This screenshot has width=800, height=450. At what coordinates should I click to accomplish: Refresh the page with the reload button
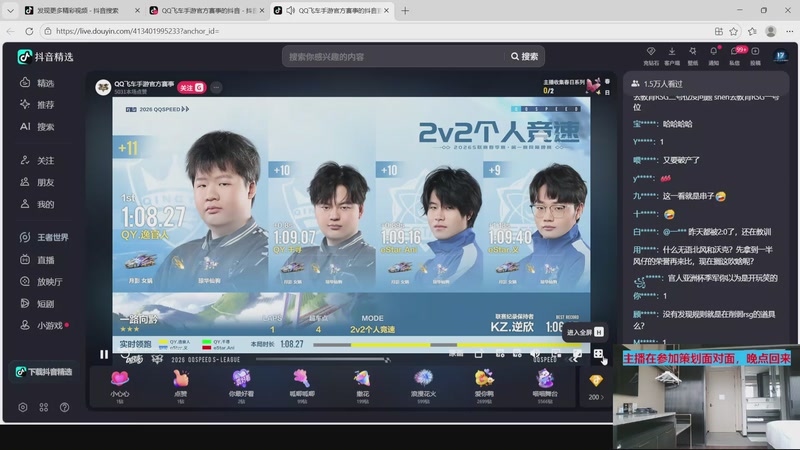(x=29, y=31)
